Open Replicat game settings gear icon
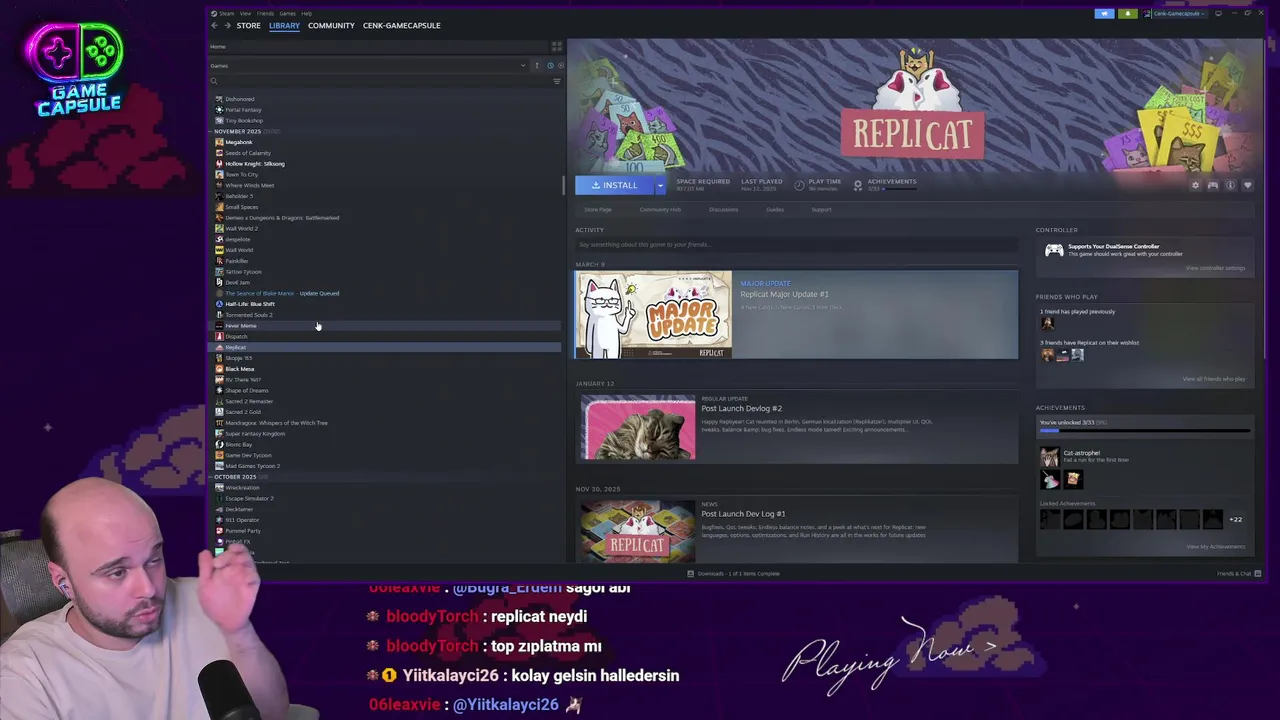 [1195, 185]
